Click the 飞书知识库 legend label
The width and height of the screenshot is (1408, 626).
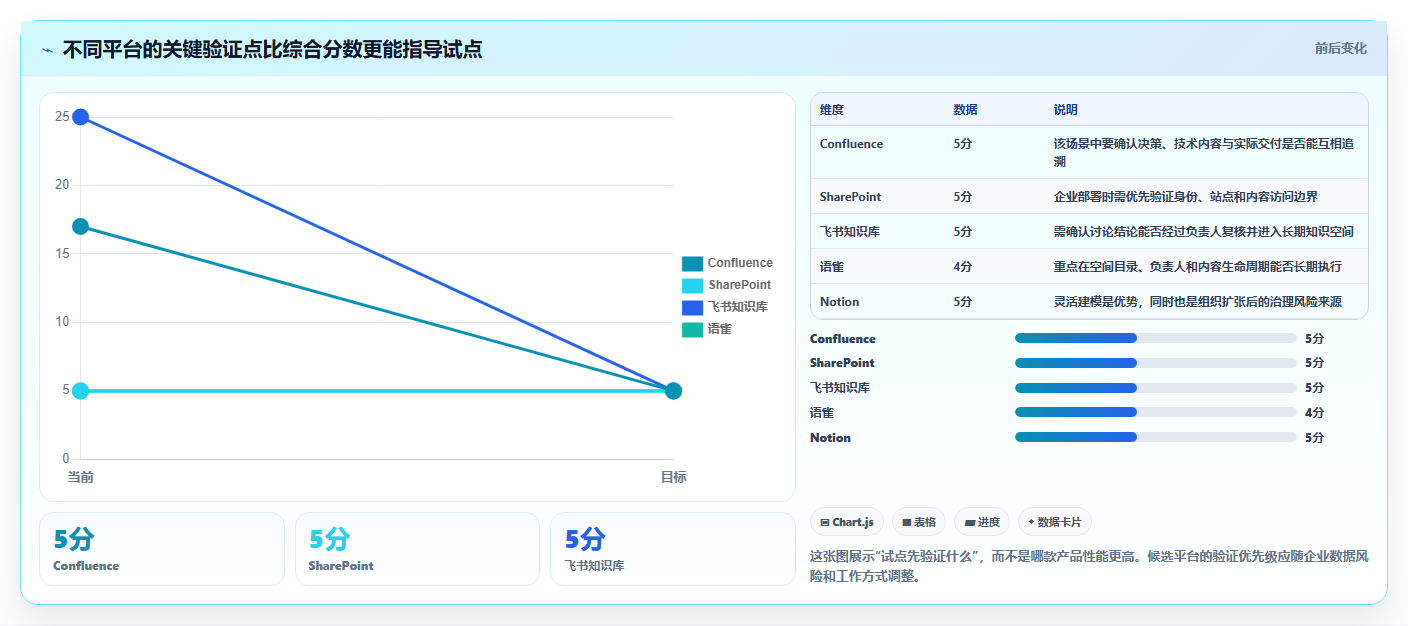(x=737, y=307)
